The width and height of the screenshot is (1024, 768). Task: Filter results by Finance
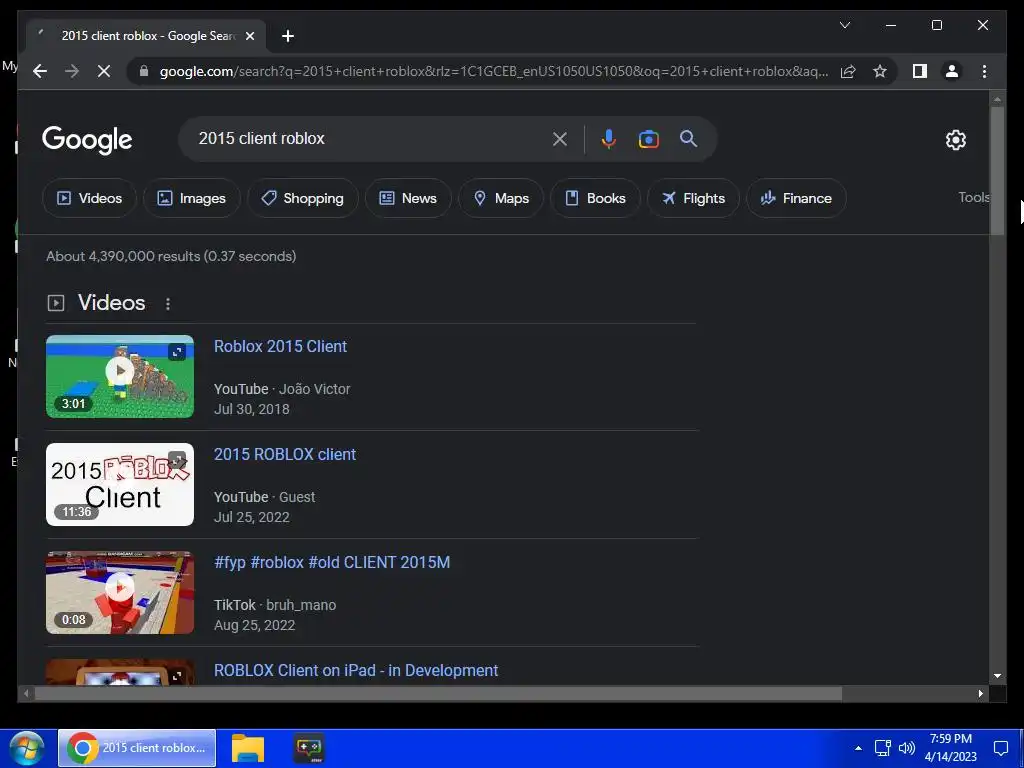pos(796,198)
